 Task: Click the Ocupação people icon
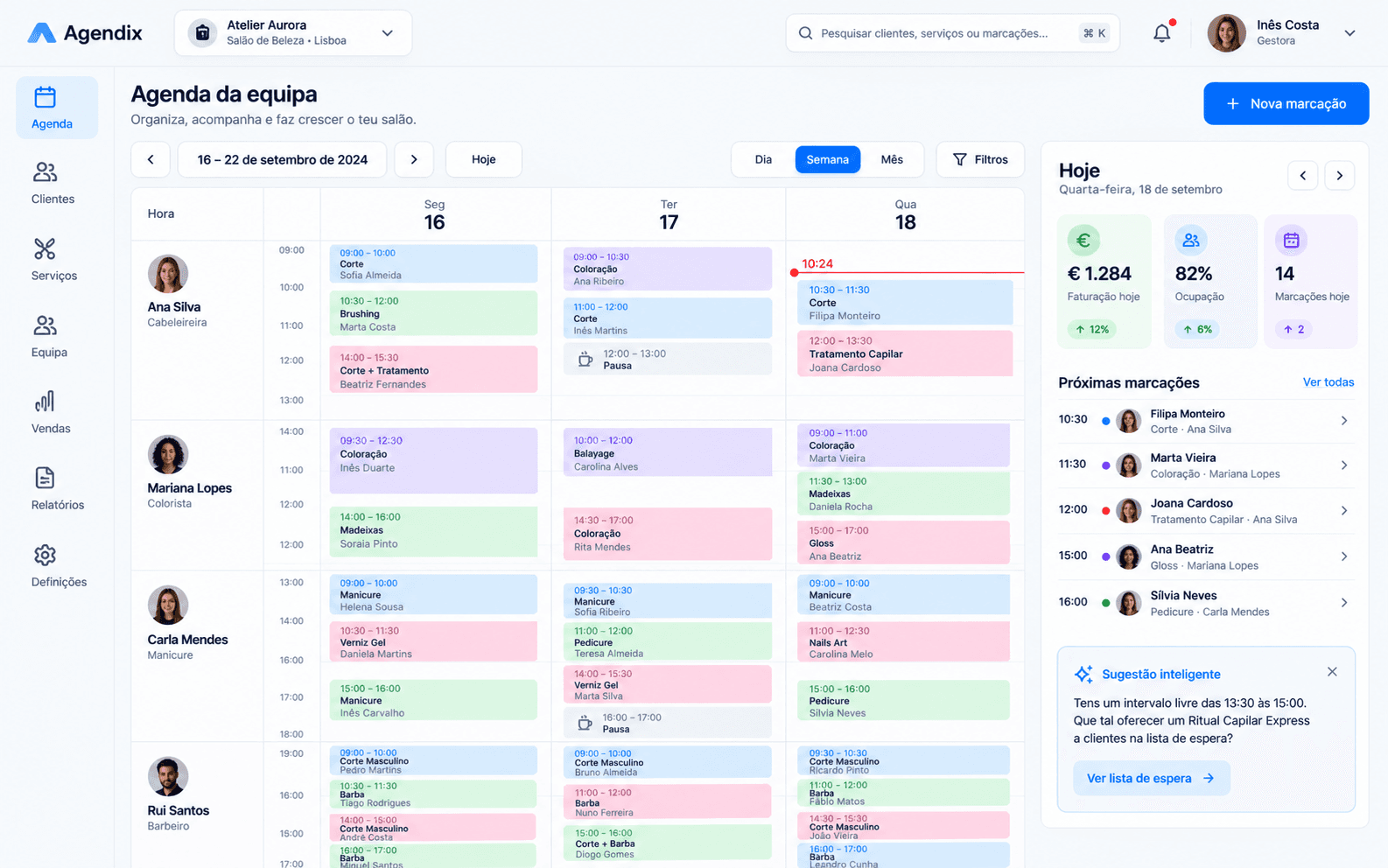[1191, 241]
